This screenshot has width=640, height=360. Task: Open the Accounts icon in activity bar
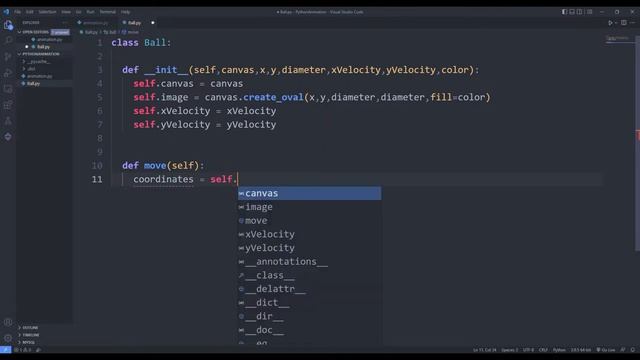tap(8, 322)
